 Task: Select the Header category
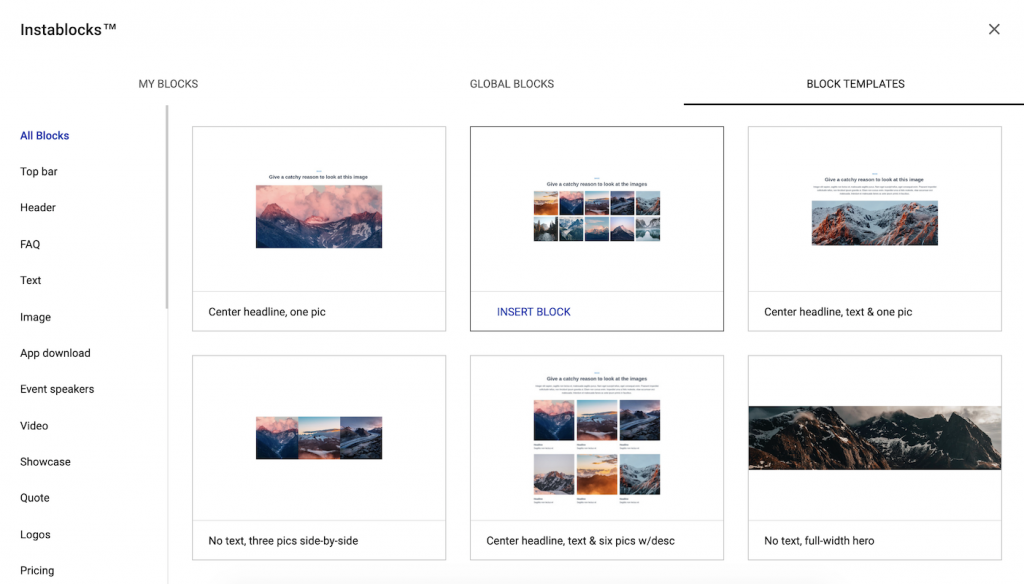37,207
